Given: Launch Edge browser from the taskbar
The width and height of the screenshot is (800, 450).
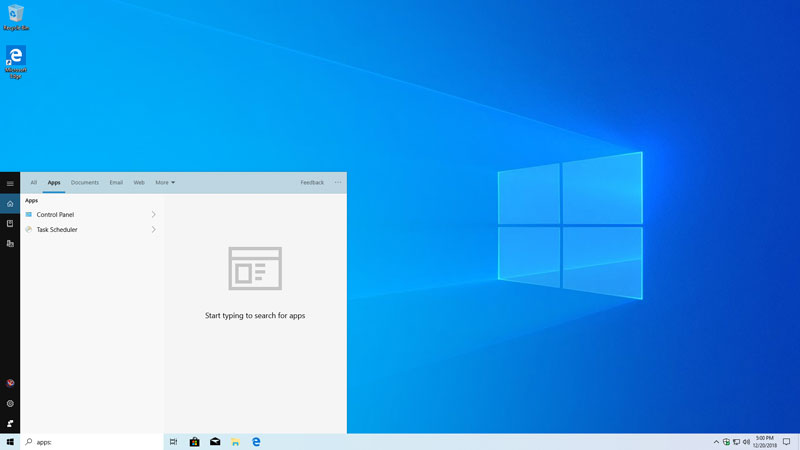Looking at the screenshot, I should 256,442.
